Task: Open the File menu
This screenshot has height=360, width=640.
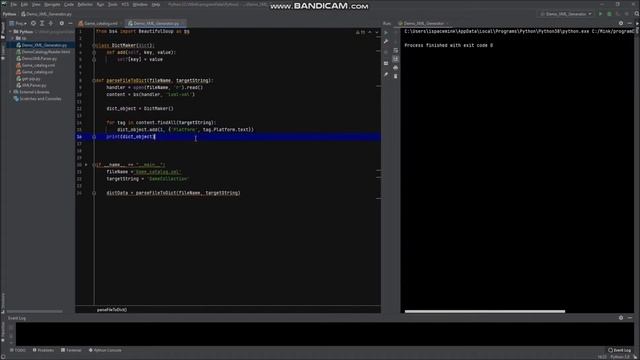Action: coord(13,4)
